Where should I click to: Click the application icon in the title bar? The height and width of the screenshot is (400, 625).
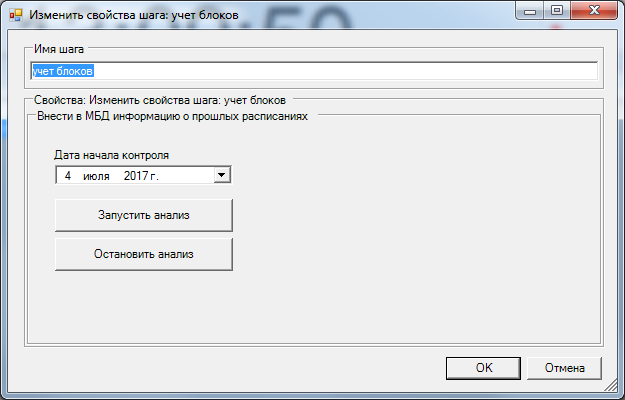pyautogui.click(x=16, y=15)
